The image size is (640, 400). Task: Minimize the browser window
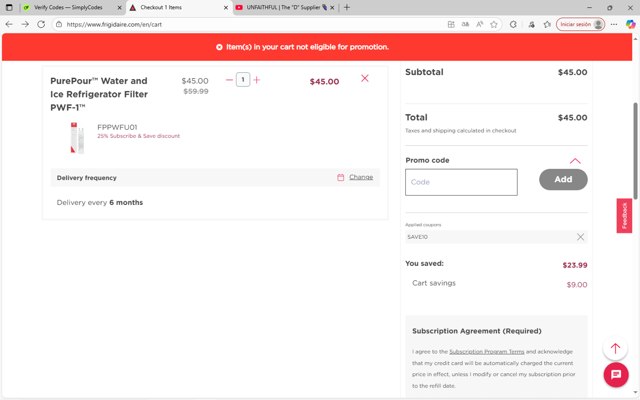point(589,7)
